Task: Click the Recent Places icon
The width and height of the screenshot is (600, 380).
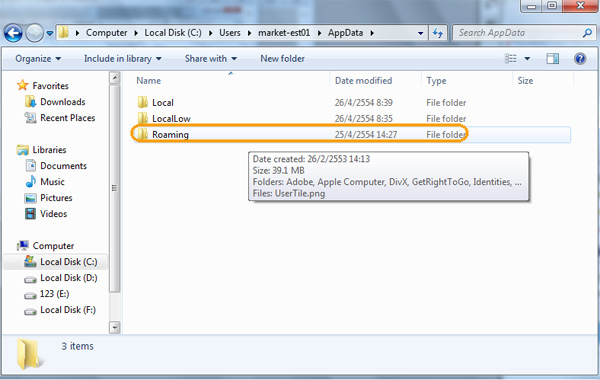Action: 31,118
